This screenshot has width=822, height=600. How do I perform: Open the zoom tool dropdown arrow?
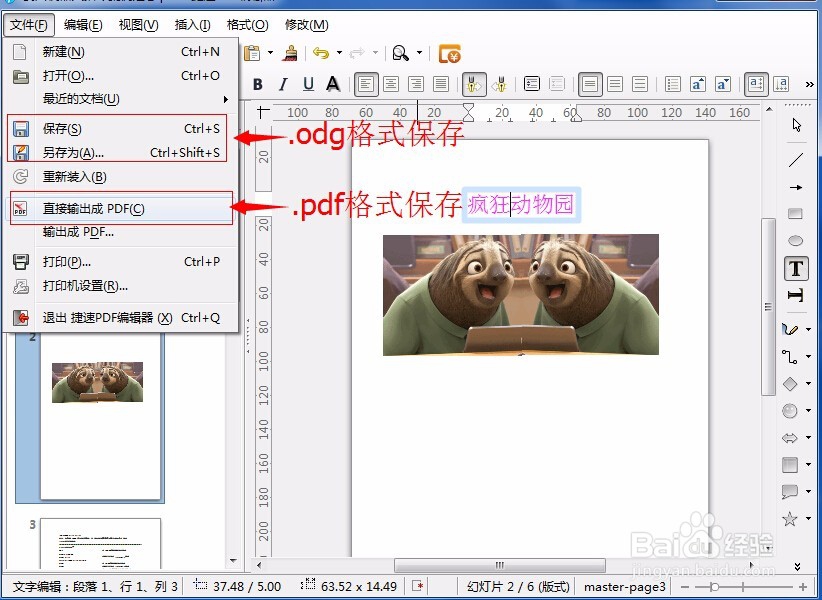[419, 52]
